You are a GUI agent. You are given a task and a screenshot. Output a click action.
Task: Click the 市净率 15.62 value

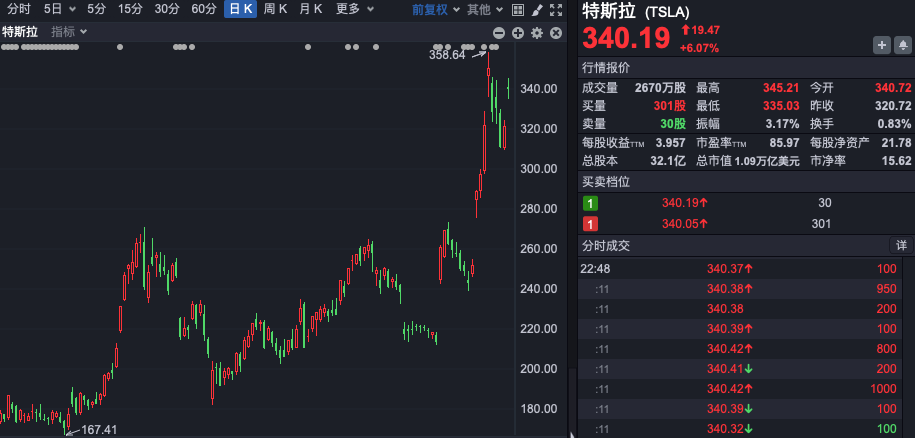click(897, 161)
